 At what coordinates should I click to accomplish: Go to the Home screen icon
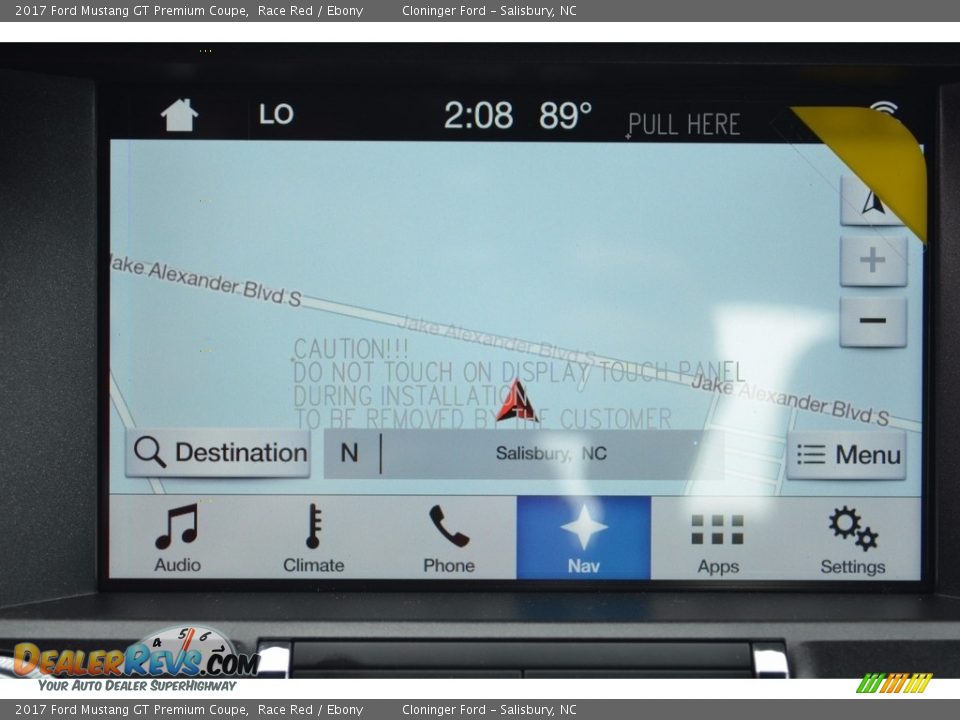click(x=179, y=116)
